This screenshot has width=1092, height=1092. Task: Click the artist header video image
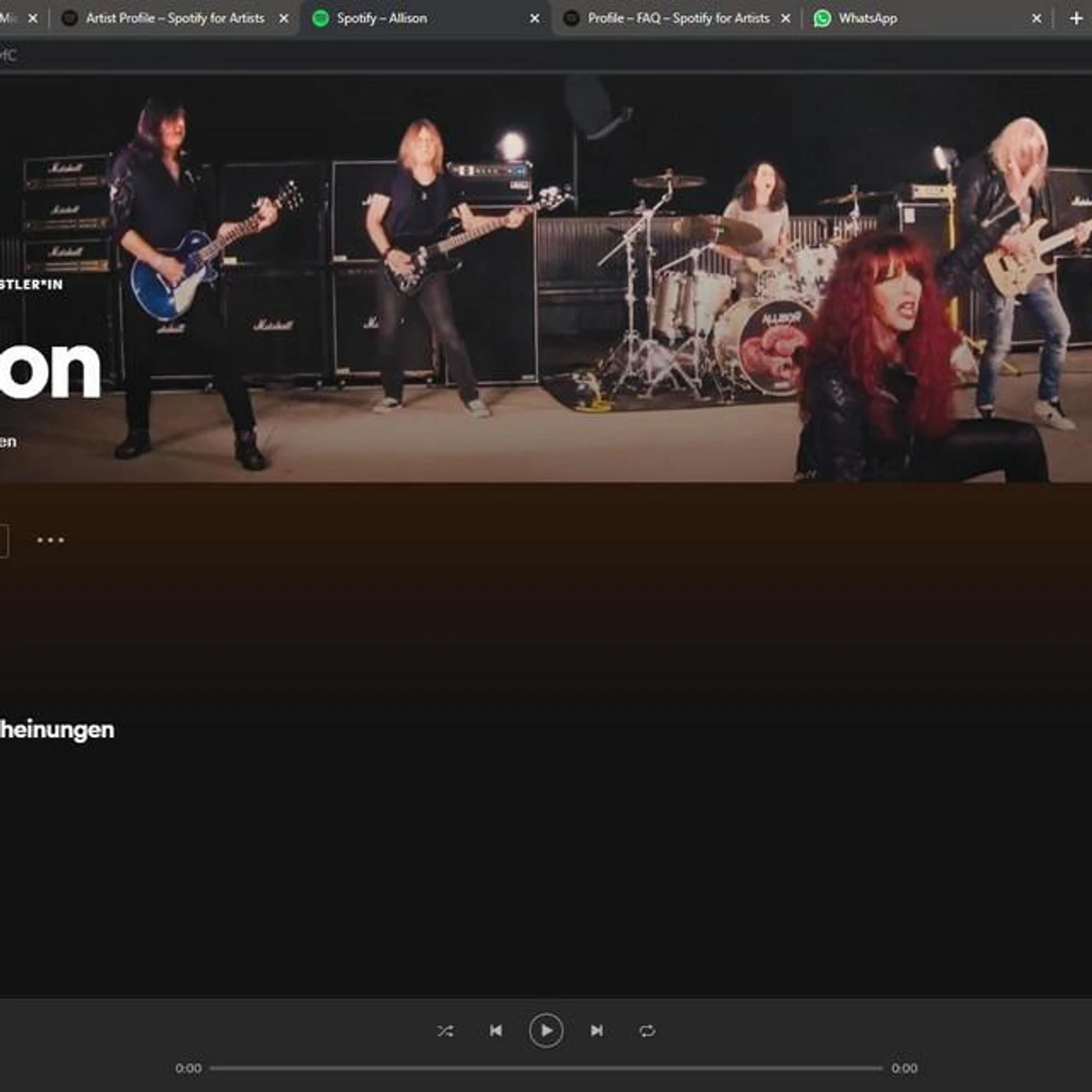click(x=546, y=273)
